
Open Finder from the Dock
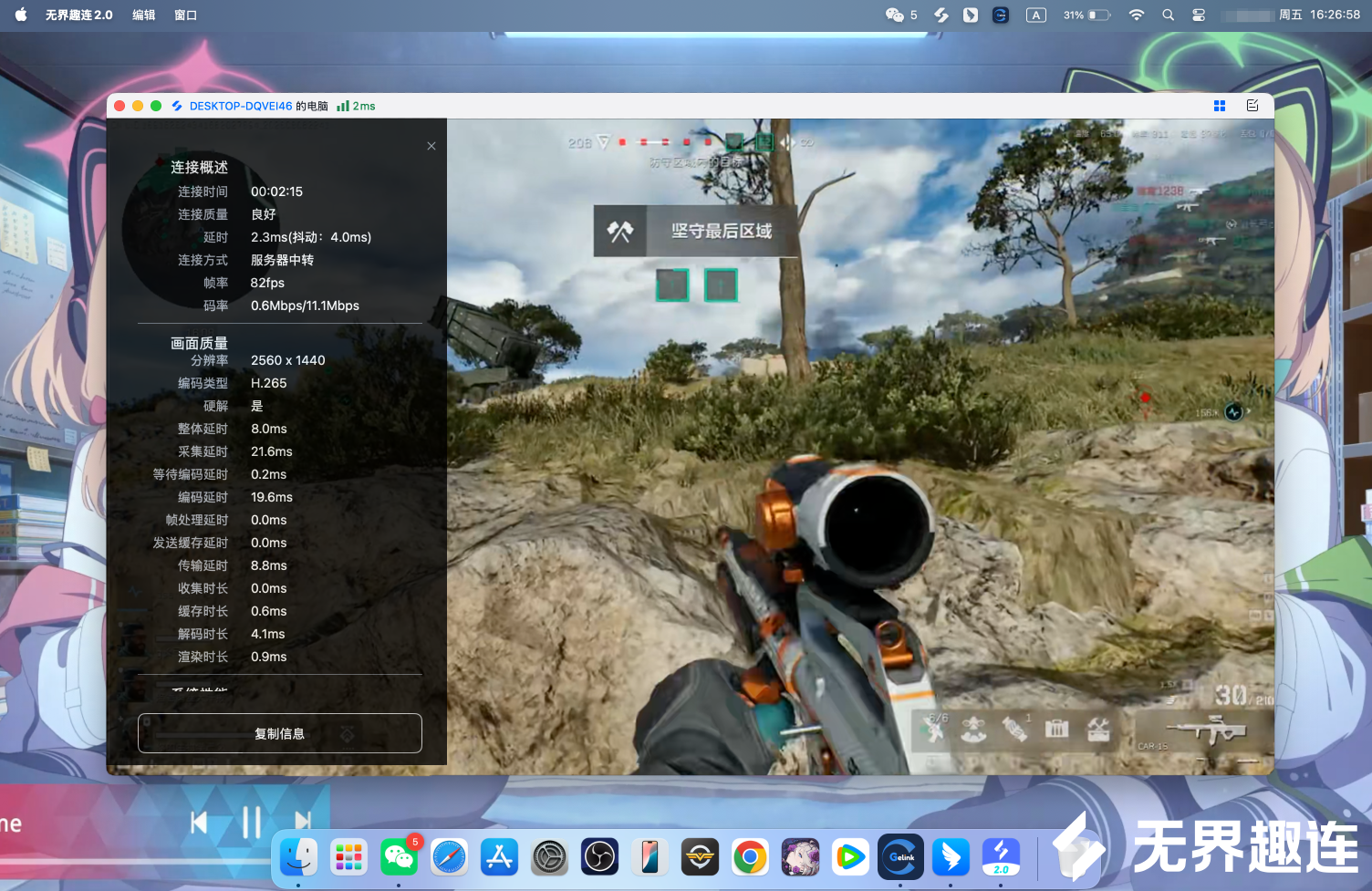(299, 857)
